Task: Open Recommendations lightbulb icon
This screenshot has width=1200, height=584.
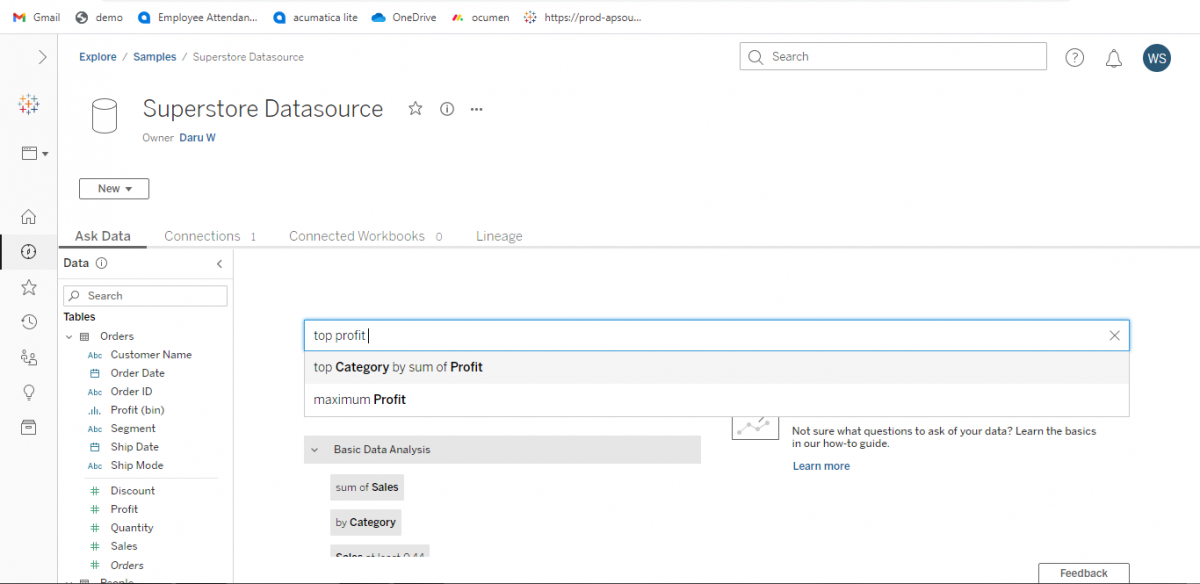Action: tap(28, 391)
